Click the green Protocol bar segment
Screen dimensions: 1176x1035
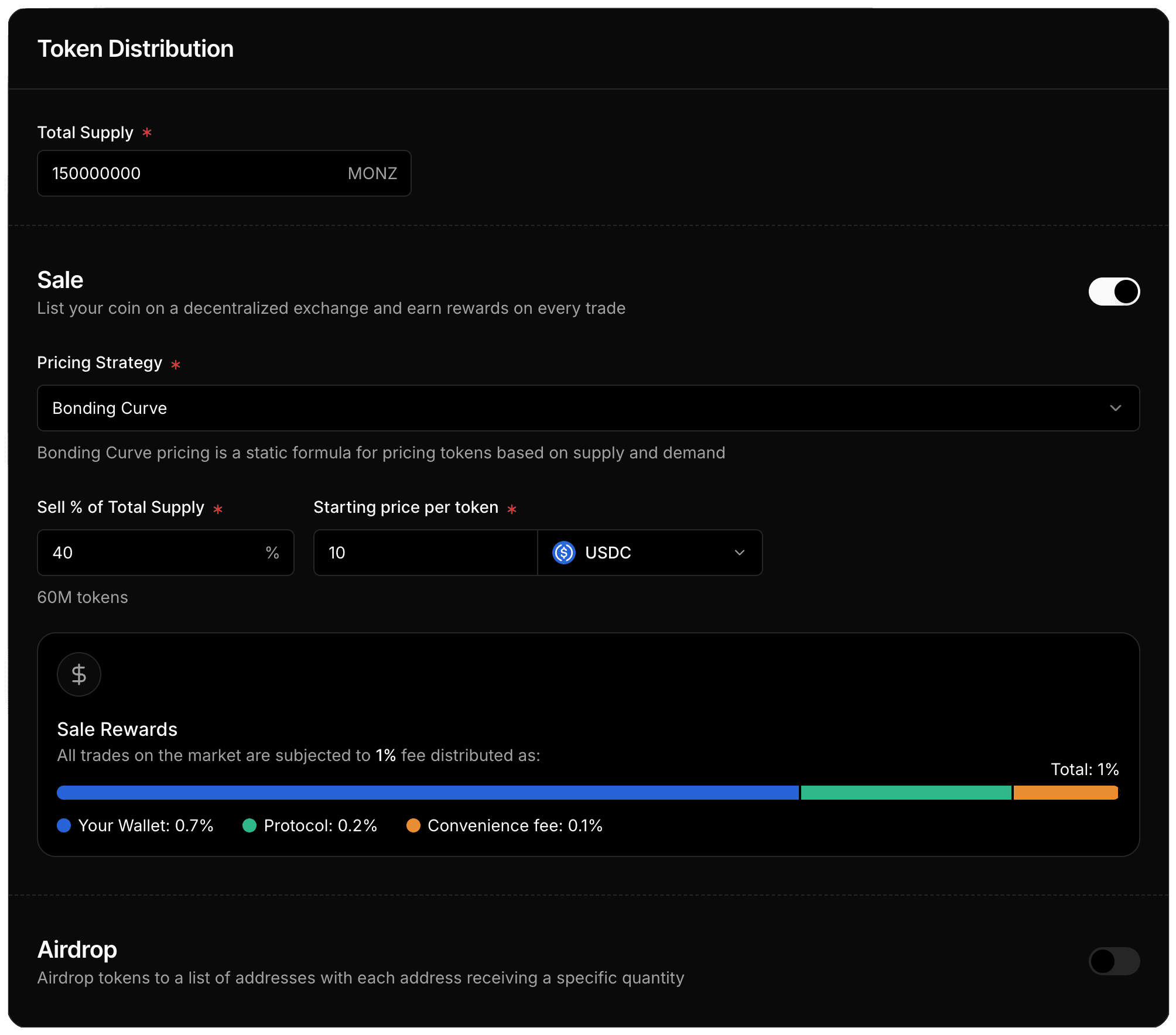tap(906, 793)
